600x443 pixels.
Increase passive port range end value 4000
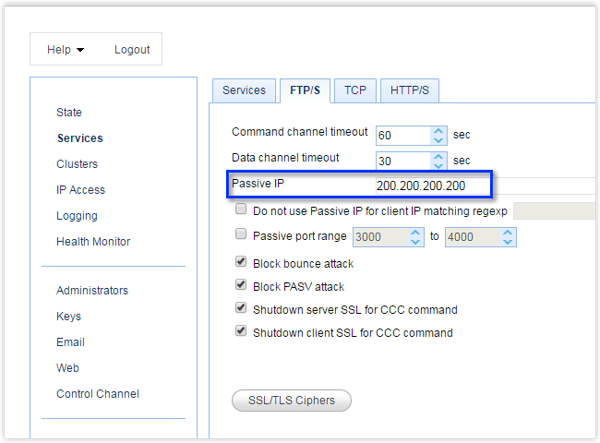tap(508, 232)
